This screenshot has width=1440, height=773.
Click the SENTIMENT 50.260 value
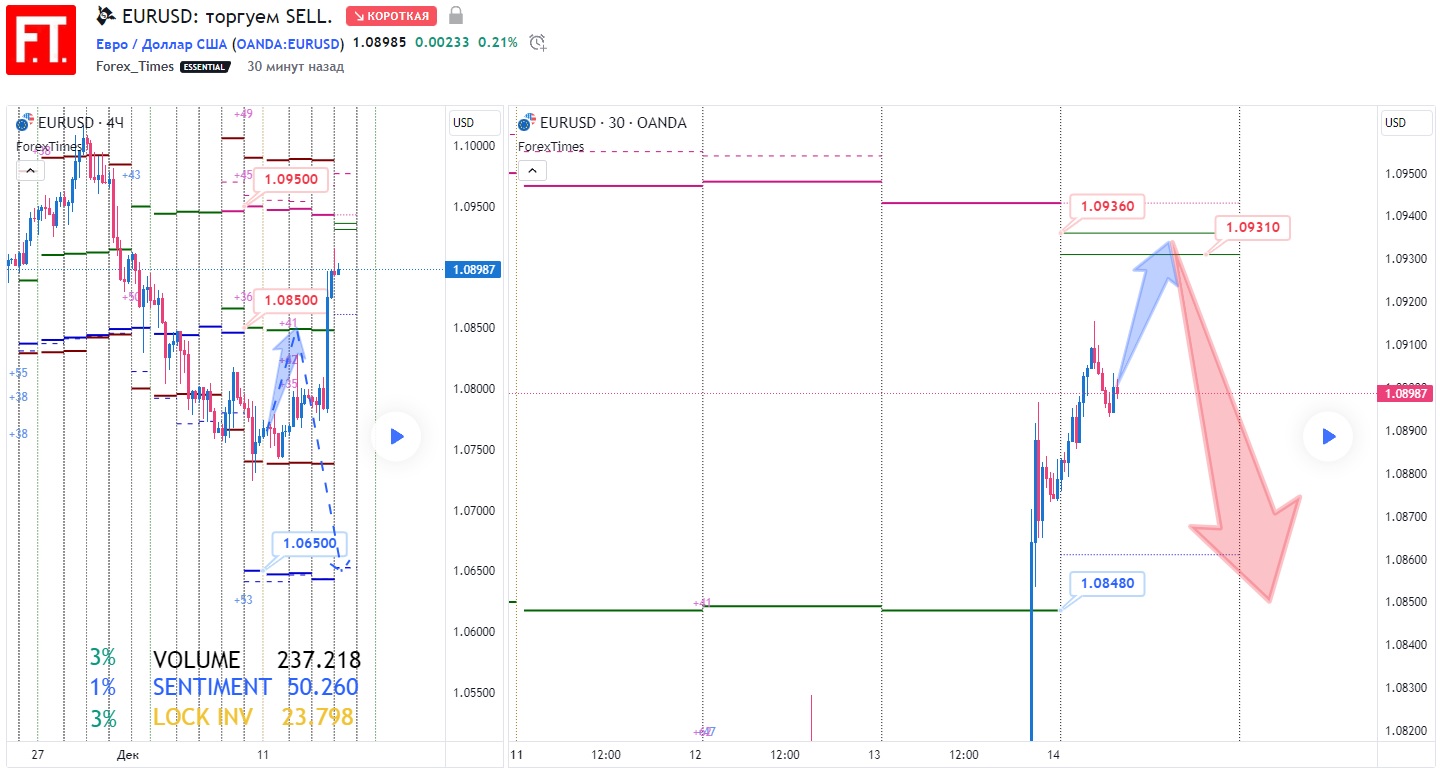pyautogui.click(x=323, y=687)
